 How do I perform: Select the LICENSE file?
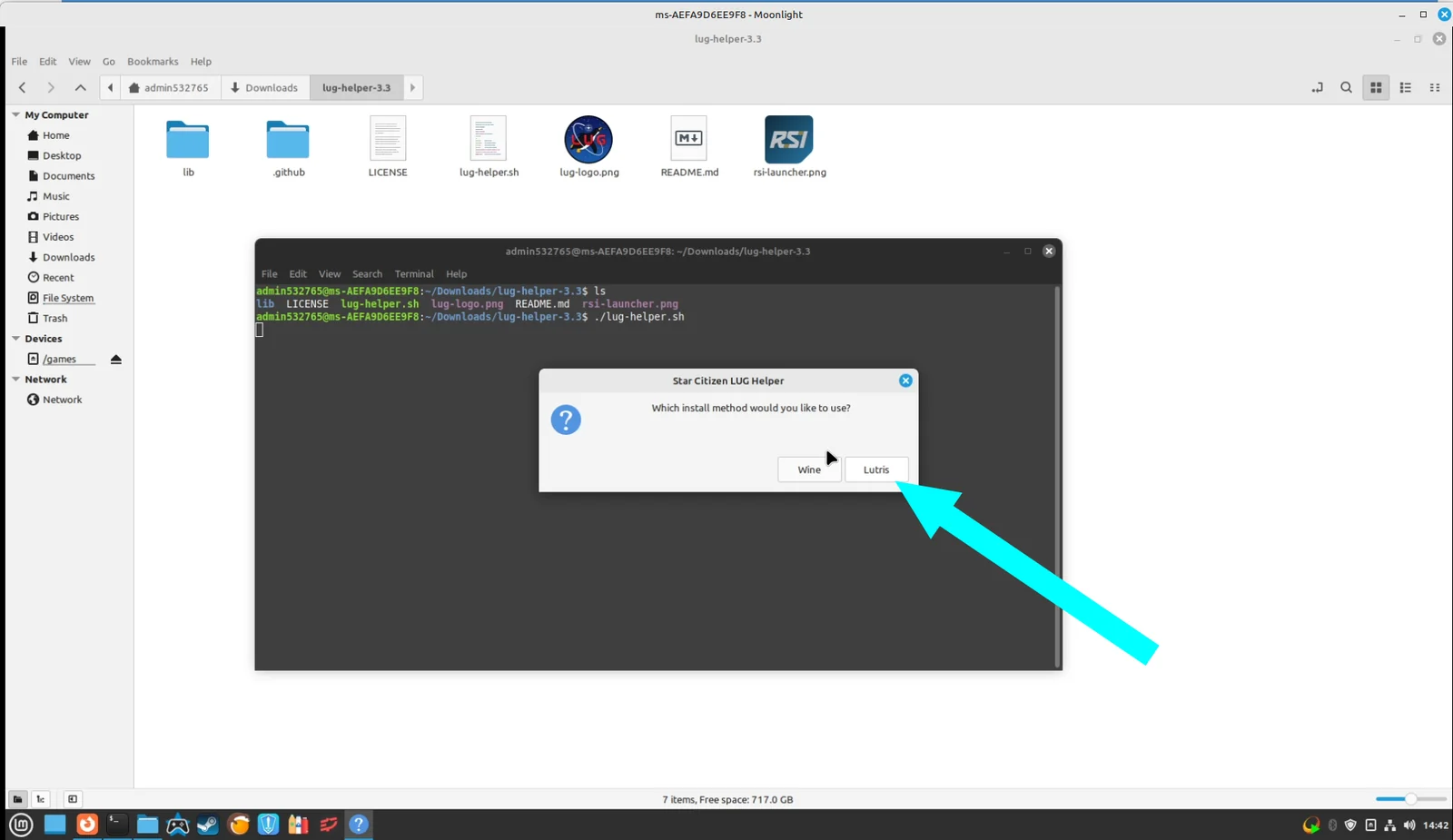coord(388,148)
